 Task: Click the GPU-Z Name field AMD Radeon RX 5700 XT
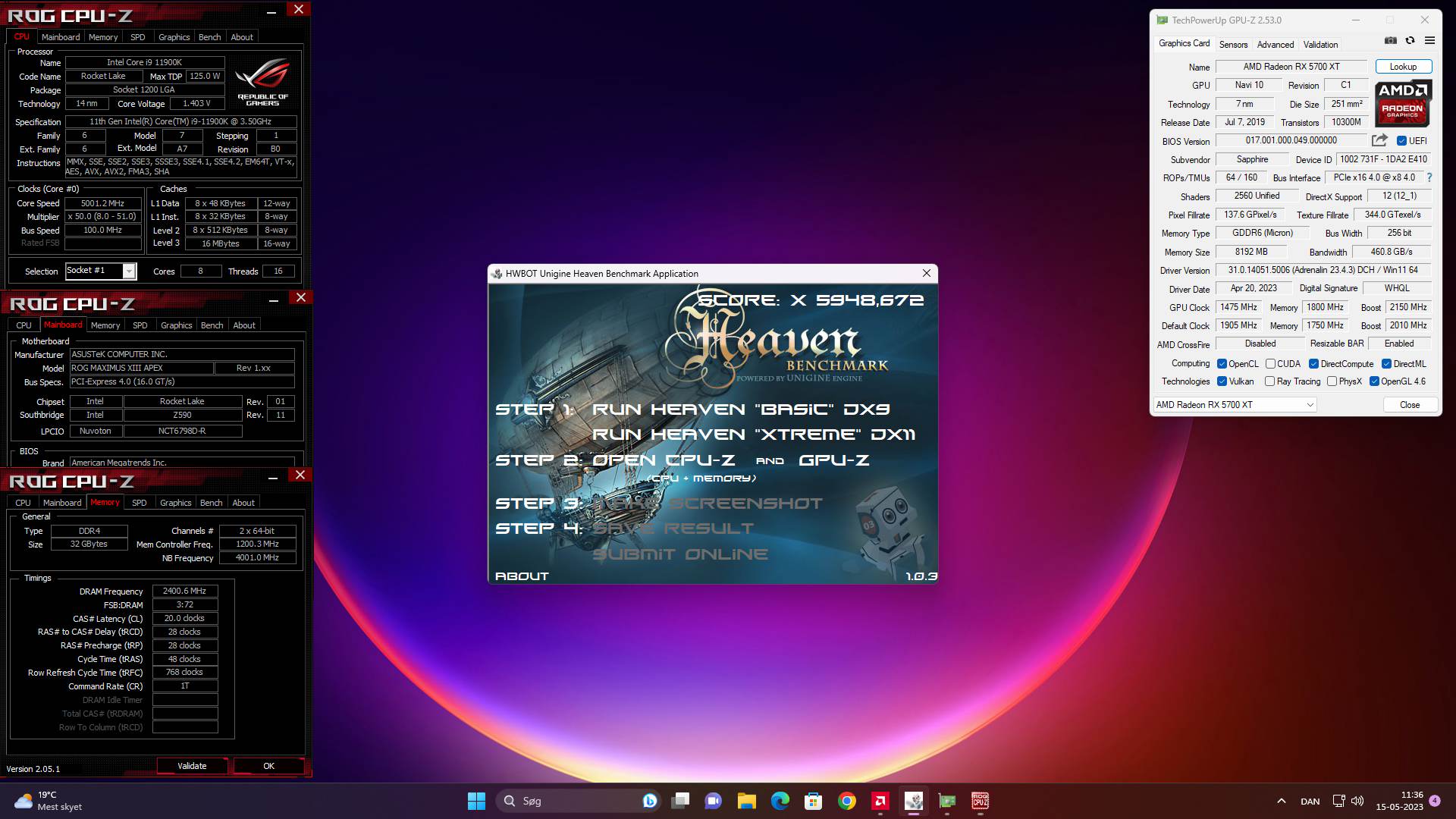point(1291,67)
